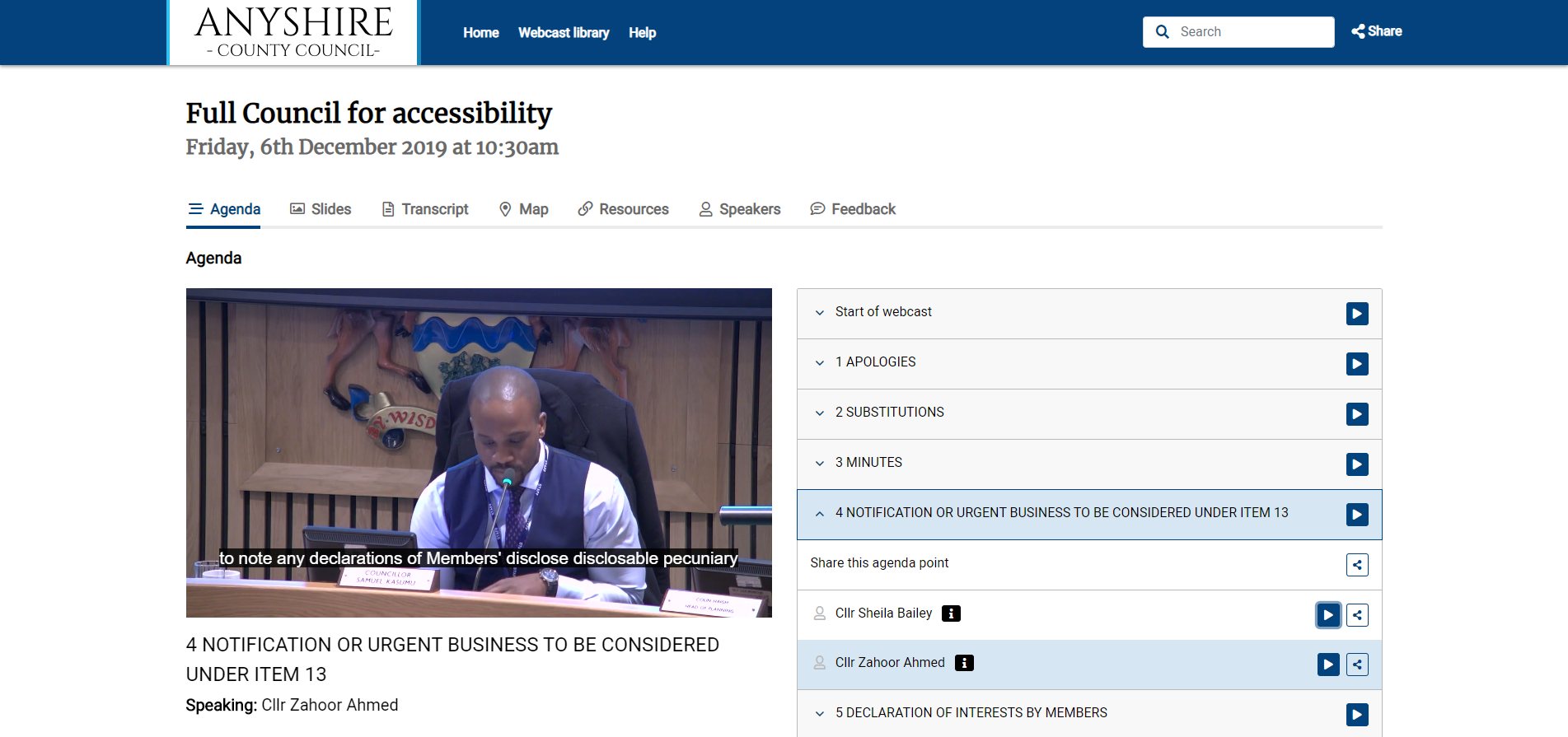Switch to the Agenda tab
Image resolution: width=1568 pixels, height=737 pixels.
point(224,209)
